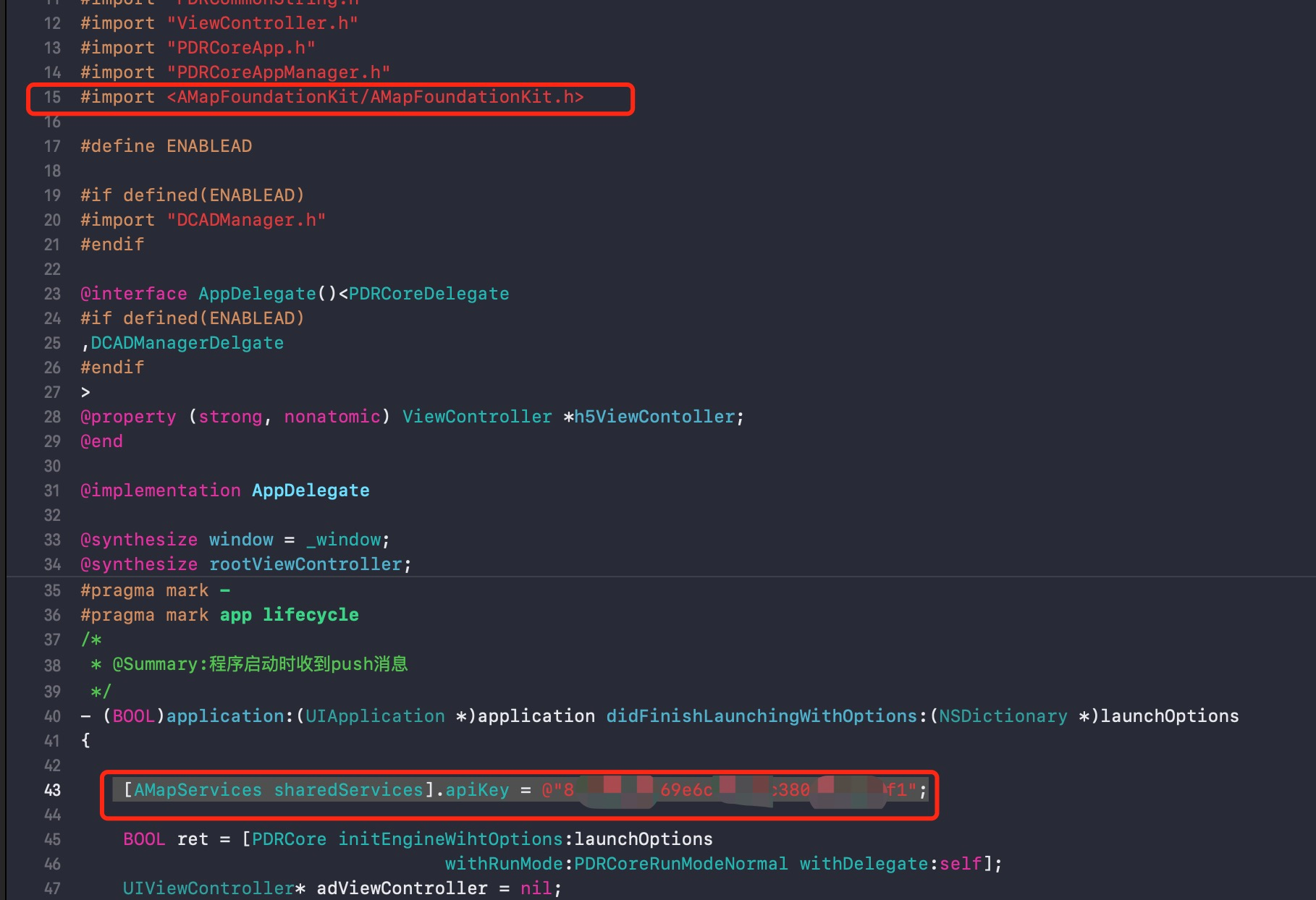Viewport: 1316px width, 900px height.
Task: Click the PDRCoreApp.h import statement
Action: click(196, 47)
